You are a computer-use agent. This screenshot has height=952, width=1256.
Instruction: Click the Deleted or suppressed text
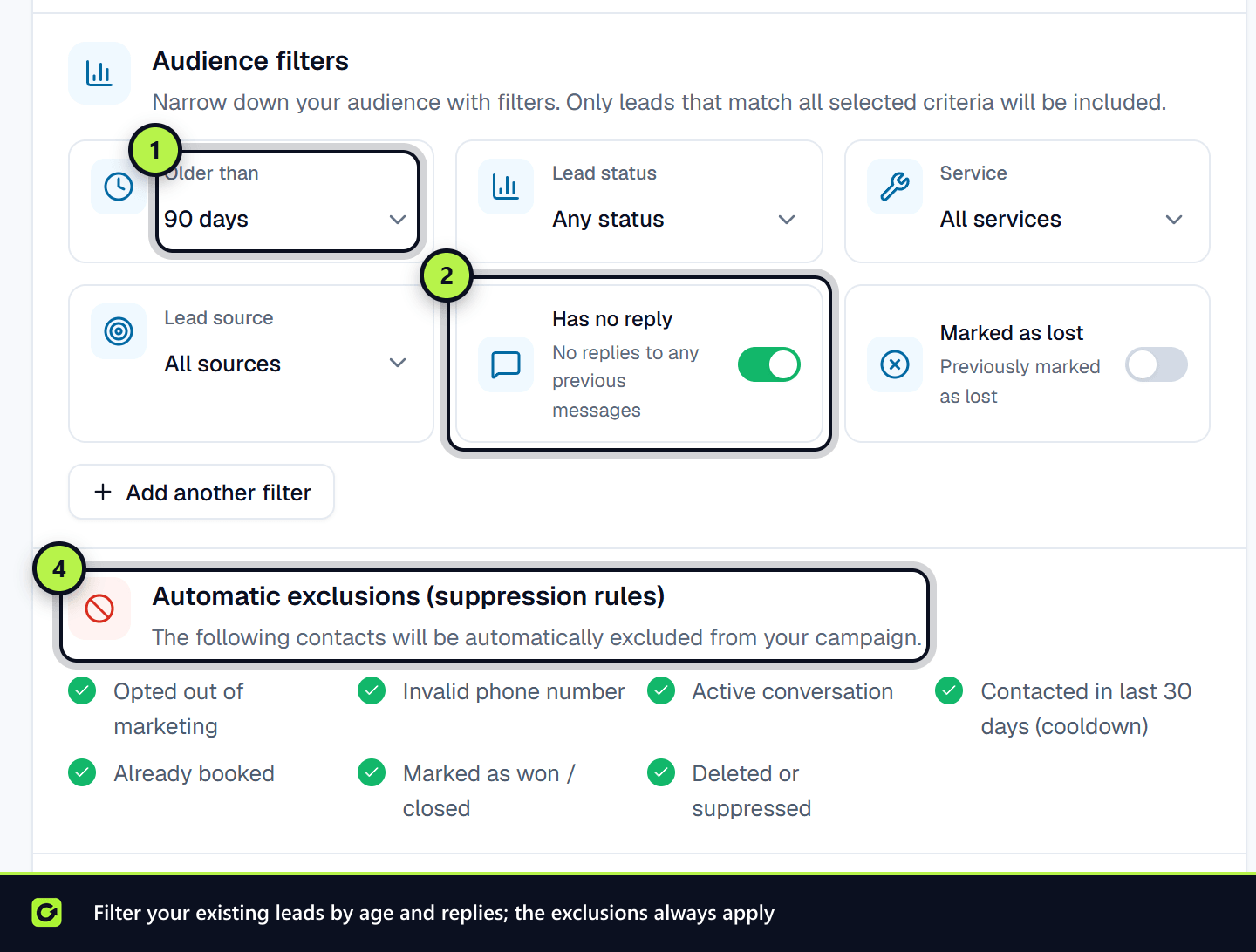click(752, 791)
